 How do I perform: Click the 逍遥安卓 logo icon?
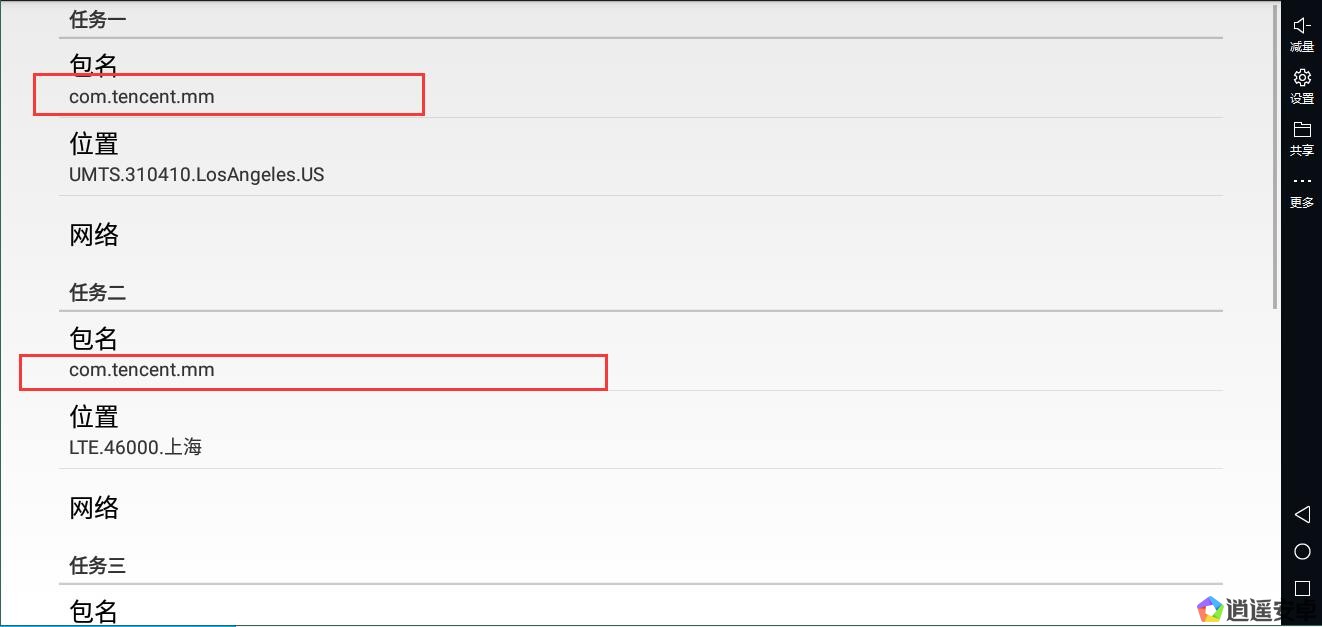(1210, 608)
